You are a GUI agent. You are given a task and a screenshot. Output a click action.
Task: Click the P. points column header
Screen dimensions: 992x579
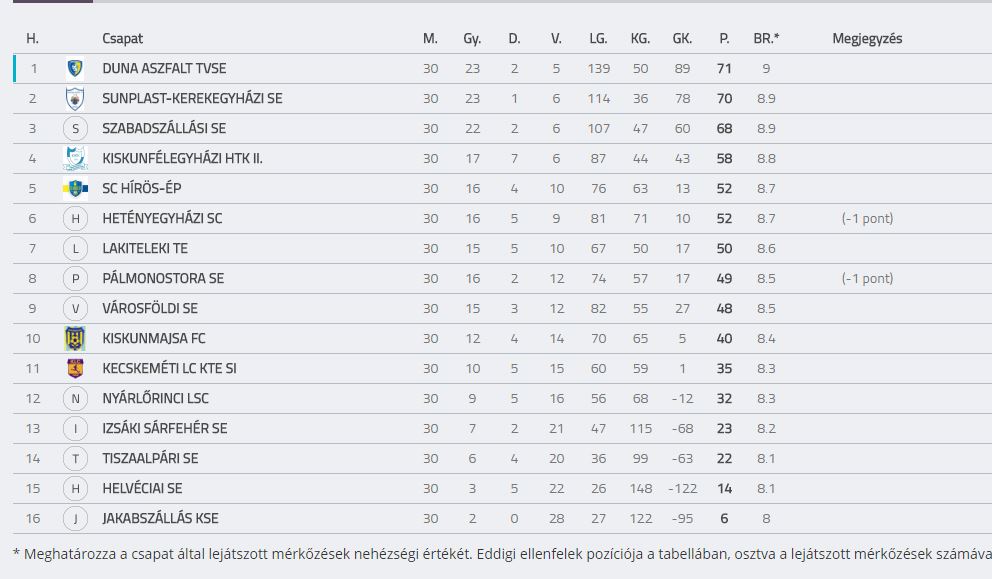(724, 39)
